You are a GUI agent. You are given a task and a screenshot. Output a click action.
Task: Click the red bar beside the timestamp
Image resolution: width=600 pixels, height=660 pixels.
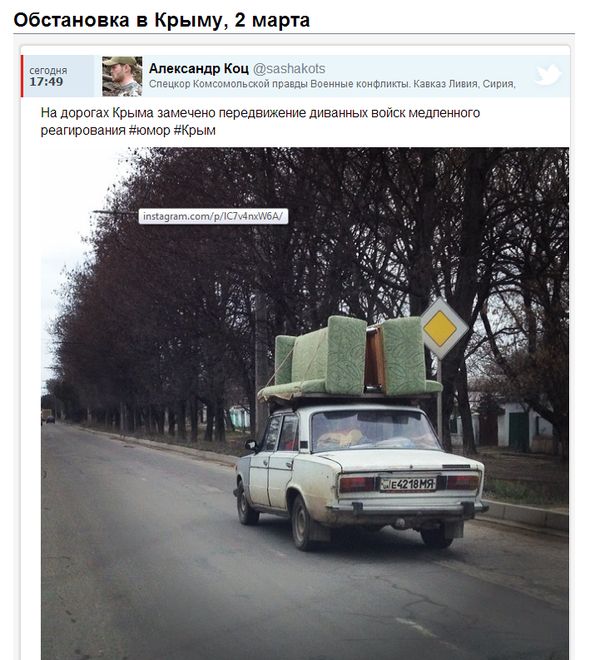pos(22,76)
